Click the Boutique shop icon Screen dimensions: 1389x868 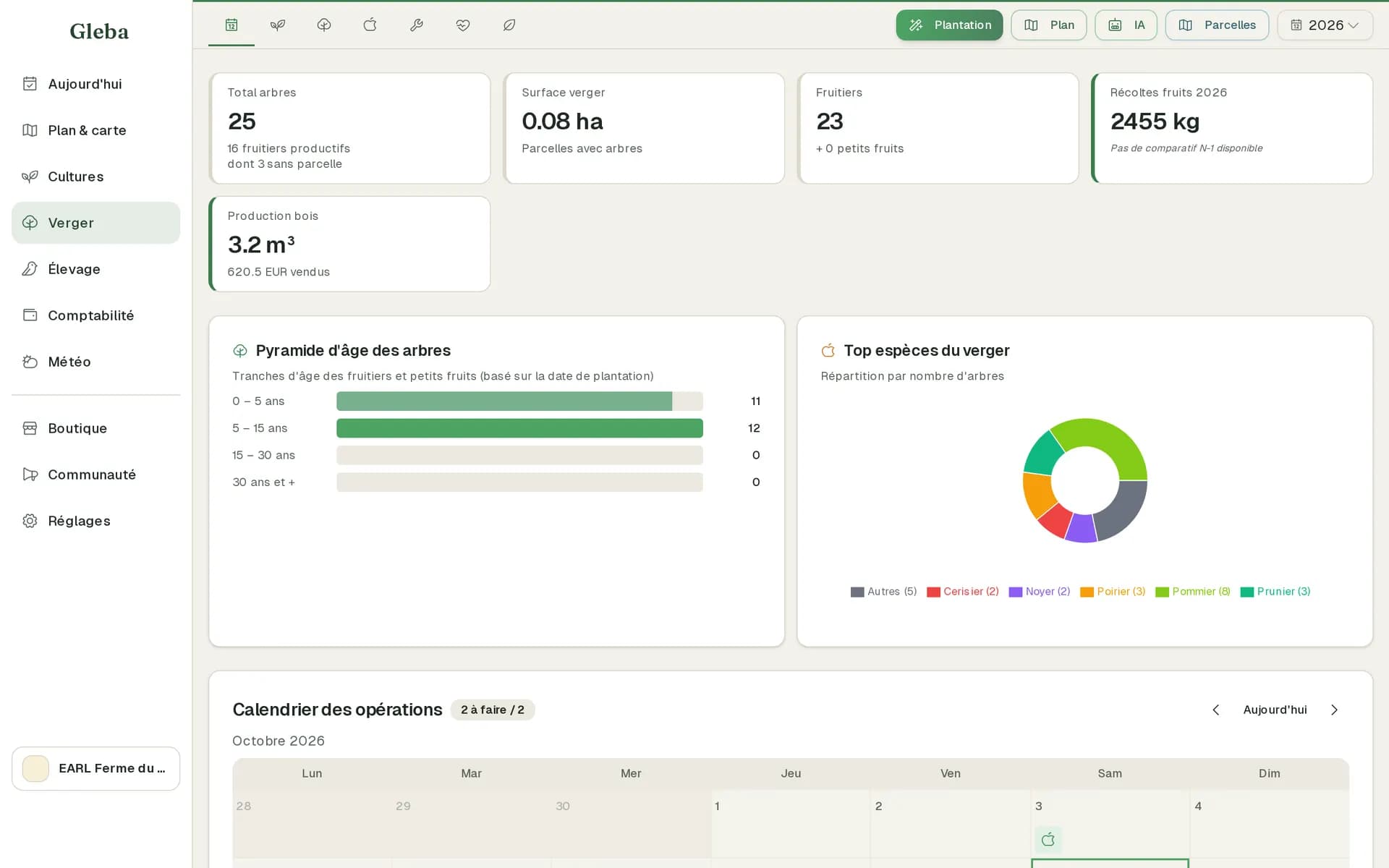(x=30, y=428)
